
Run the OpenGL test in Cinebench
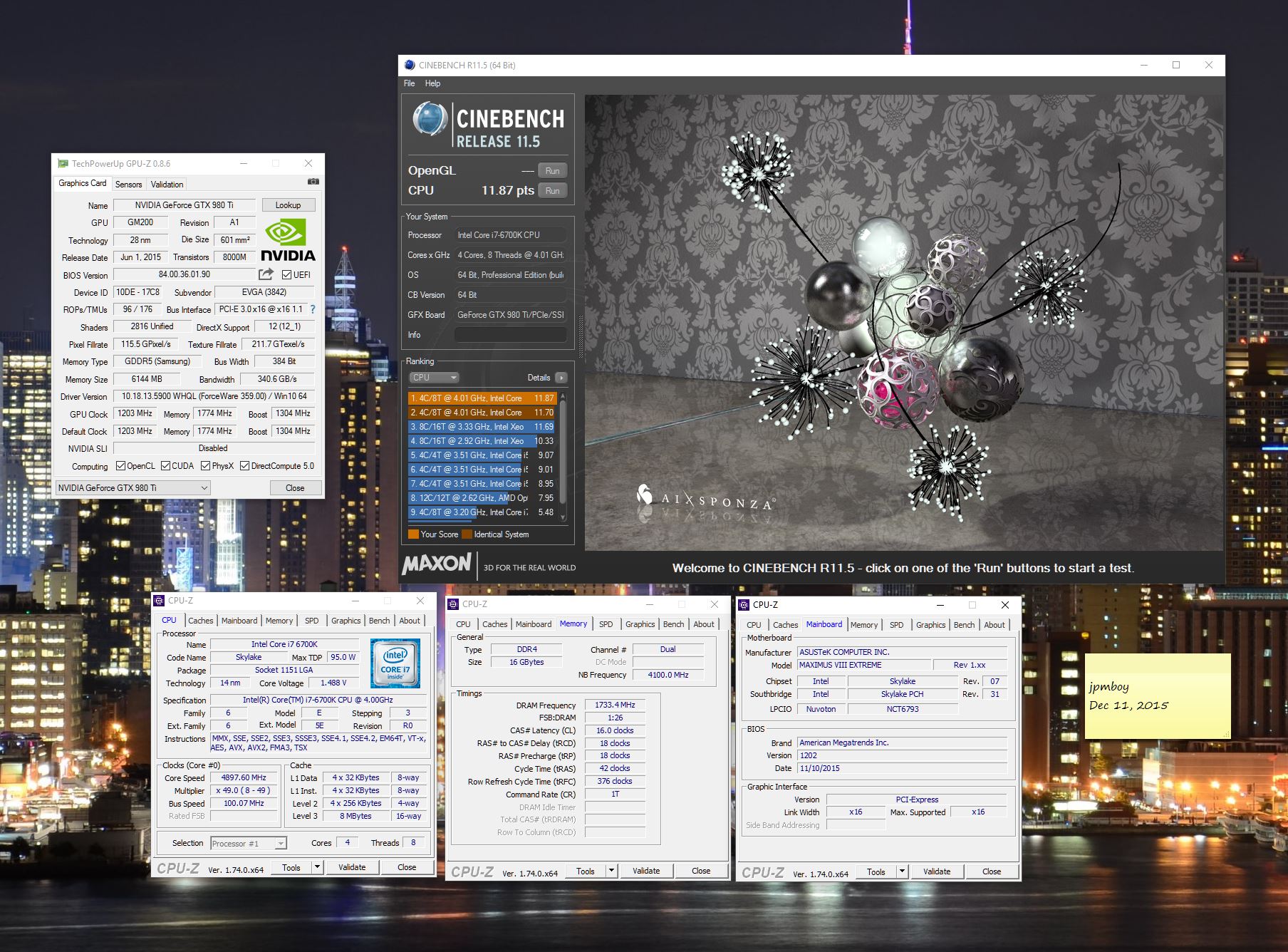tap(552, 171)
